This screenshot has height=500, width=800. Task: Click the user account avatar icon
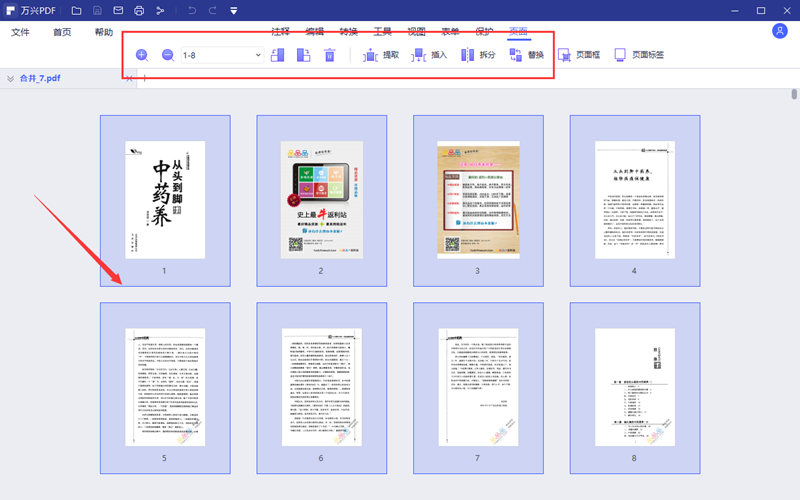[x=780, y=32]
